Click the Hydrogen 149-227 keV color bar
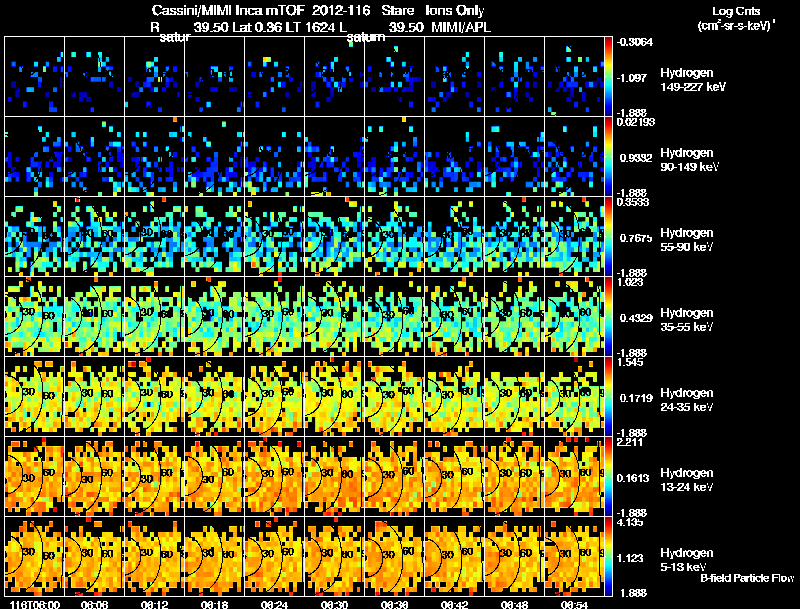Image resolution: width=800 pixels, height=609 pixels. click(x=608, y=77)
